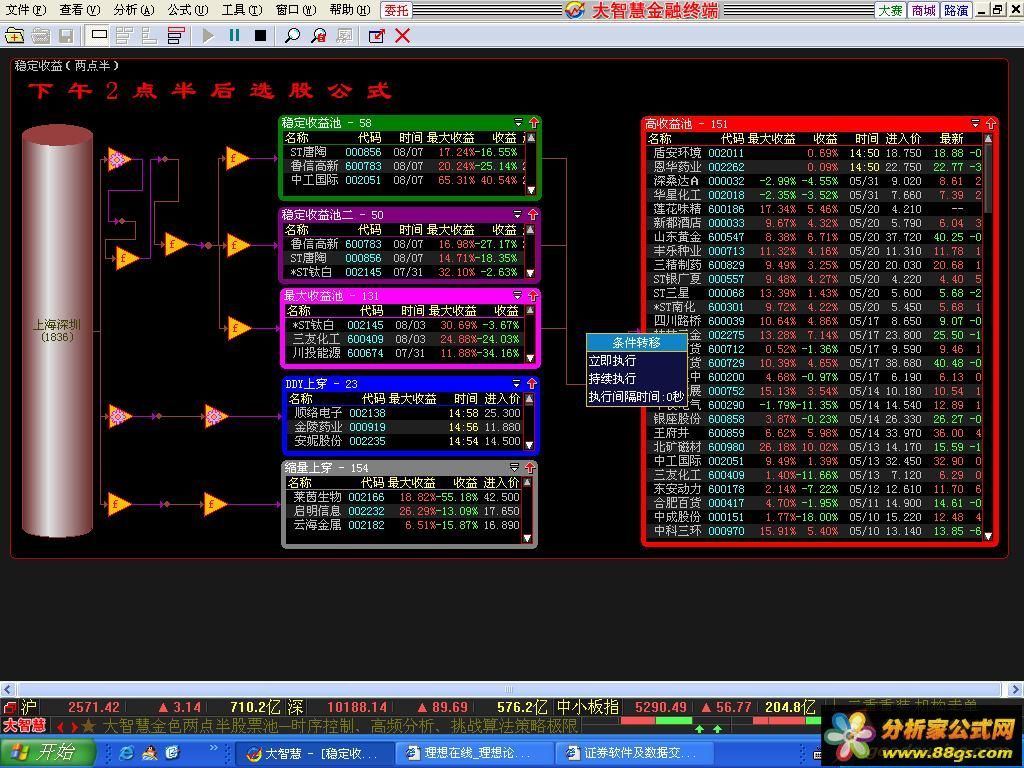The image size is (1024, 768).
Task: Click the black stop square
Action: point(261,35)
